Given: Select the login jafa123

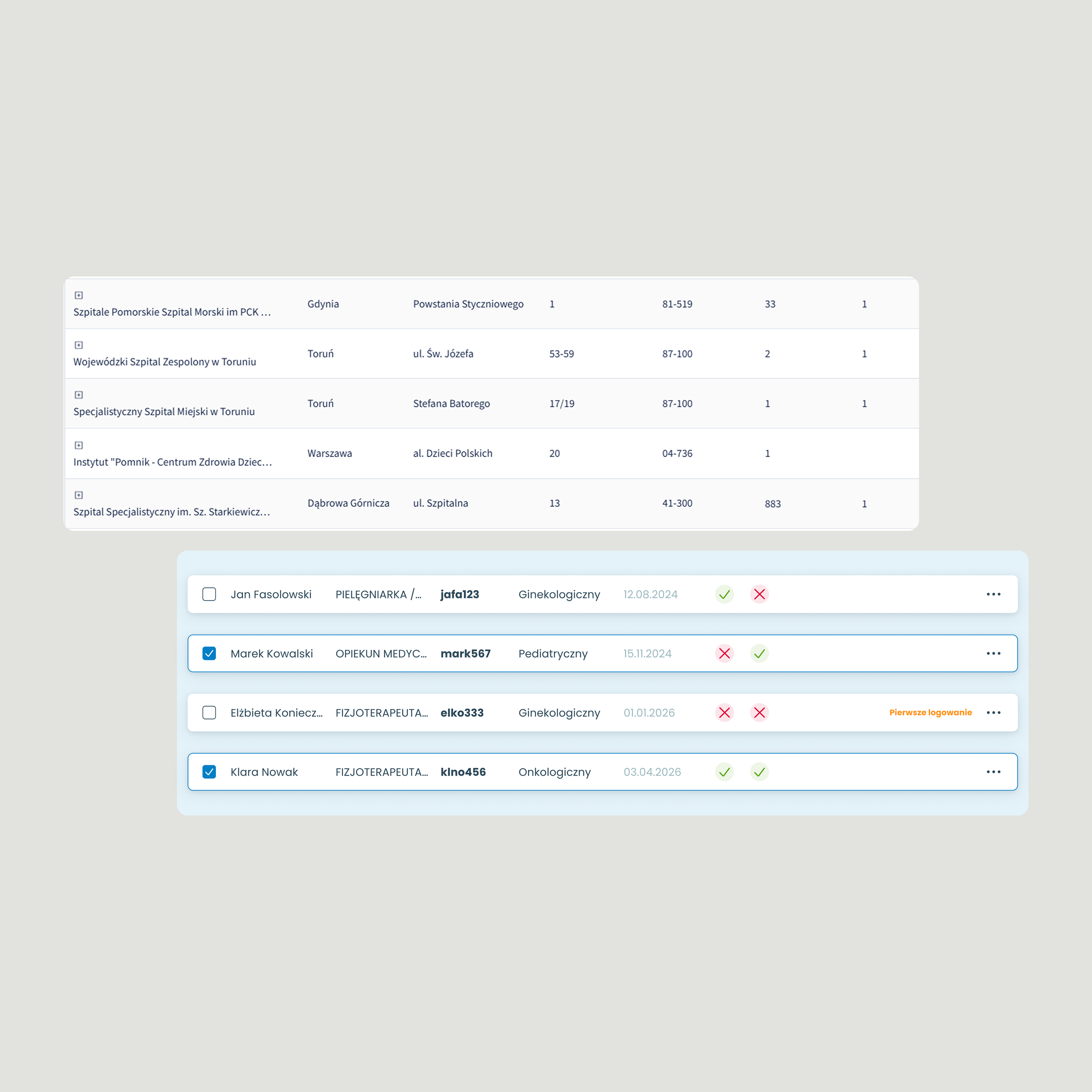Looking at the screenshot, I should pyautogui.click(x=460, y=594).
